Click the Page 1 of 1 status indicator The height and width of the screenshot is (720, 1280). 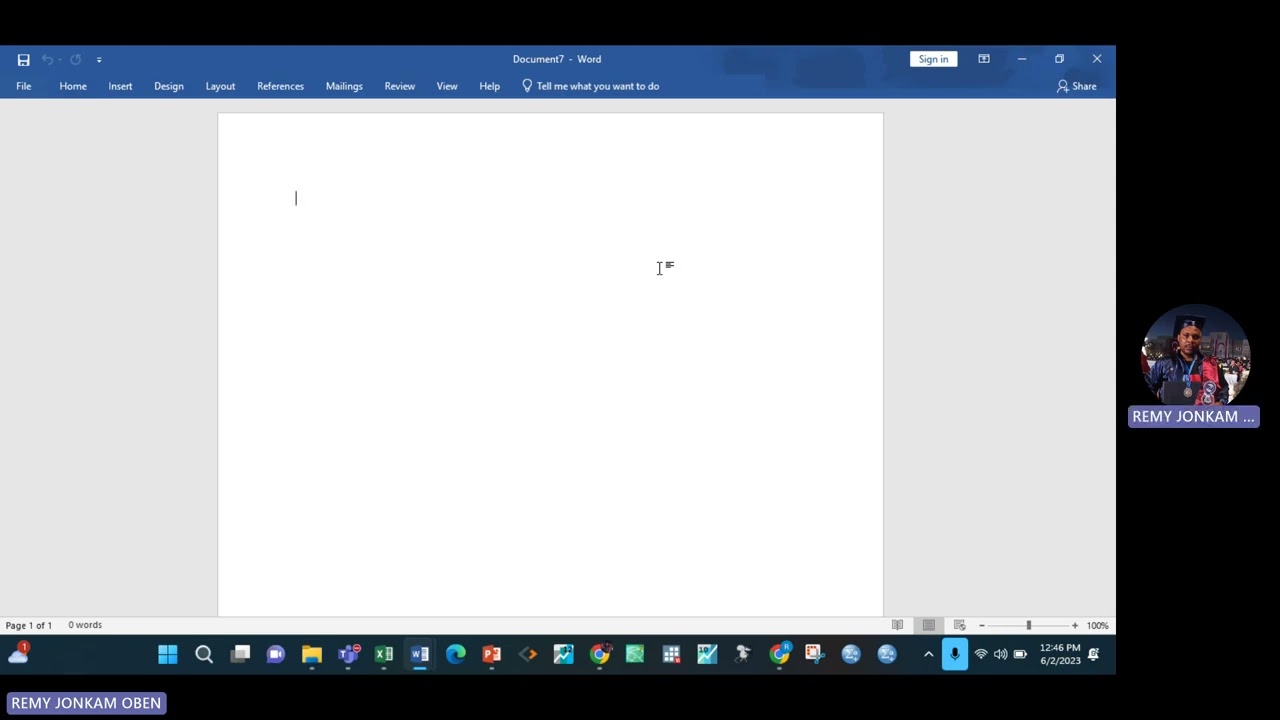(x=29, y=625)
